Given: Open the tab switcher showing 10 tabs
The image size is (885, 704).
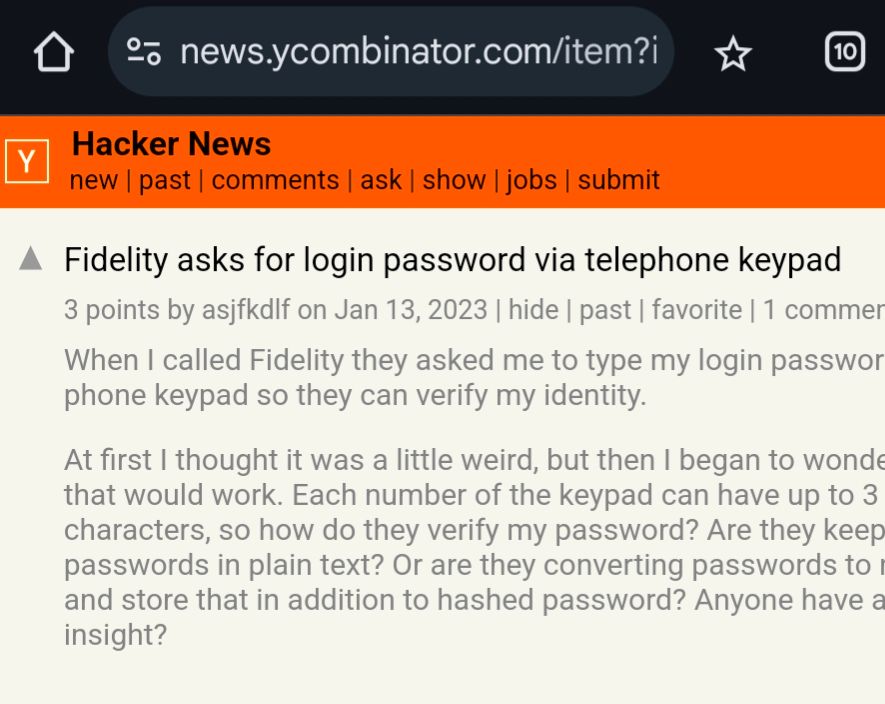Looking at the screenshot, I should 844,52.
